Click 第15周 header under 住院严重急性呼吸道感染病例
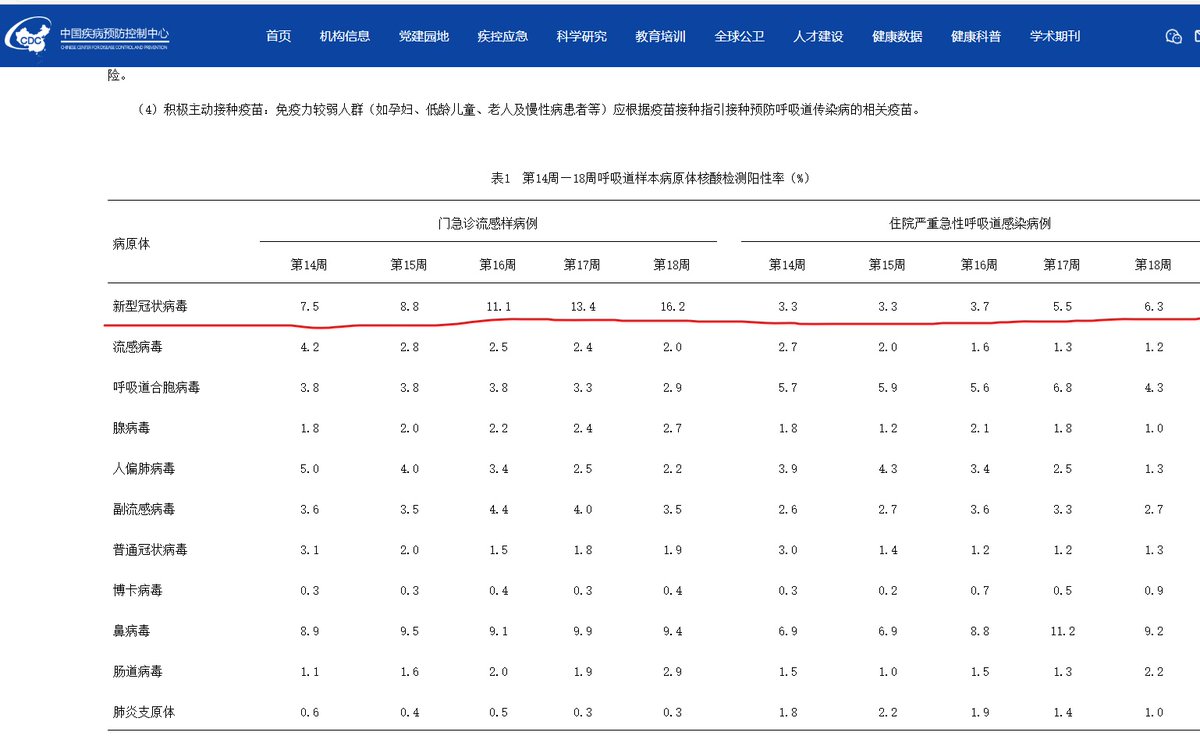Screen dimensions: 1200x743 [887, 265]
